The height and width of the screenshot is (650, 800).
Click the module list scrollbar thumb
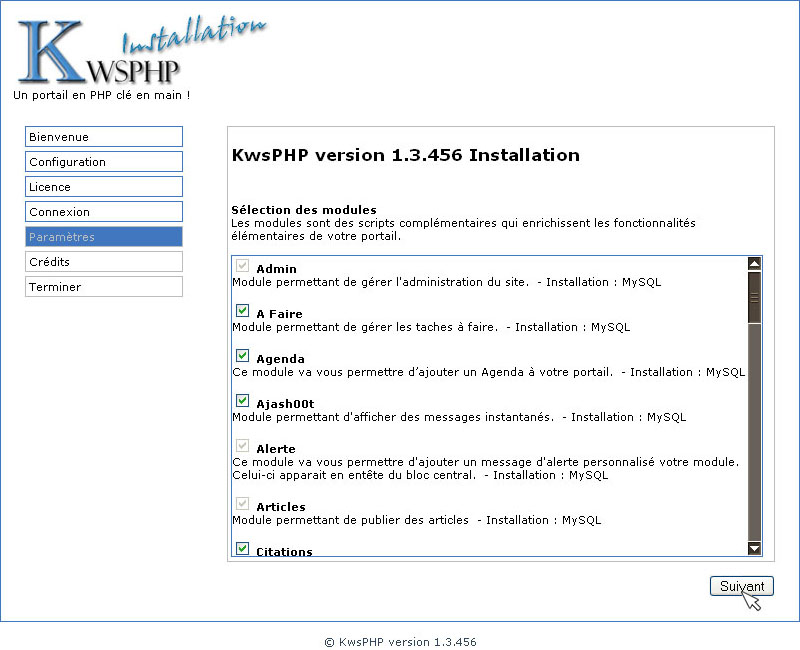pos(754,297)
